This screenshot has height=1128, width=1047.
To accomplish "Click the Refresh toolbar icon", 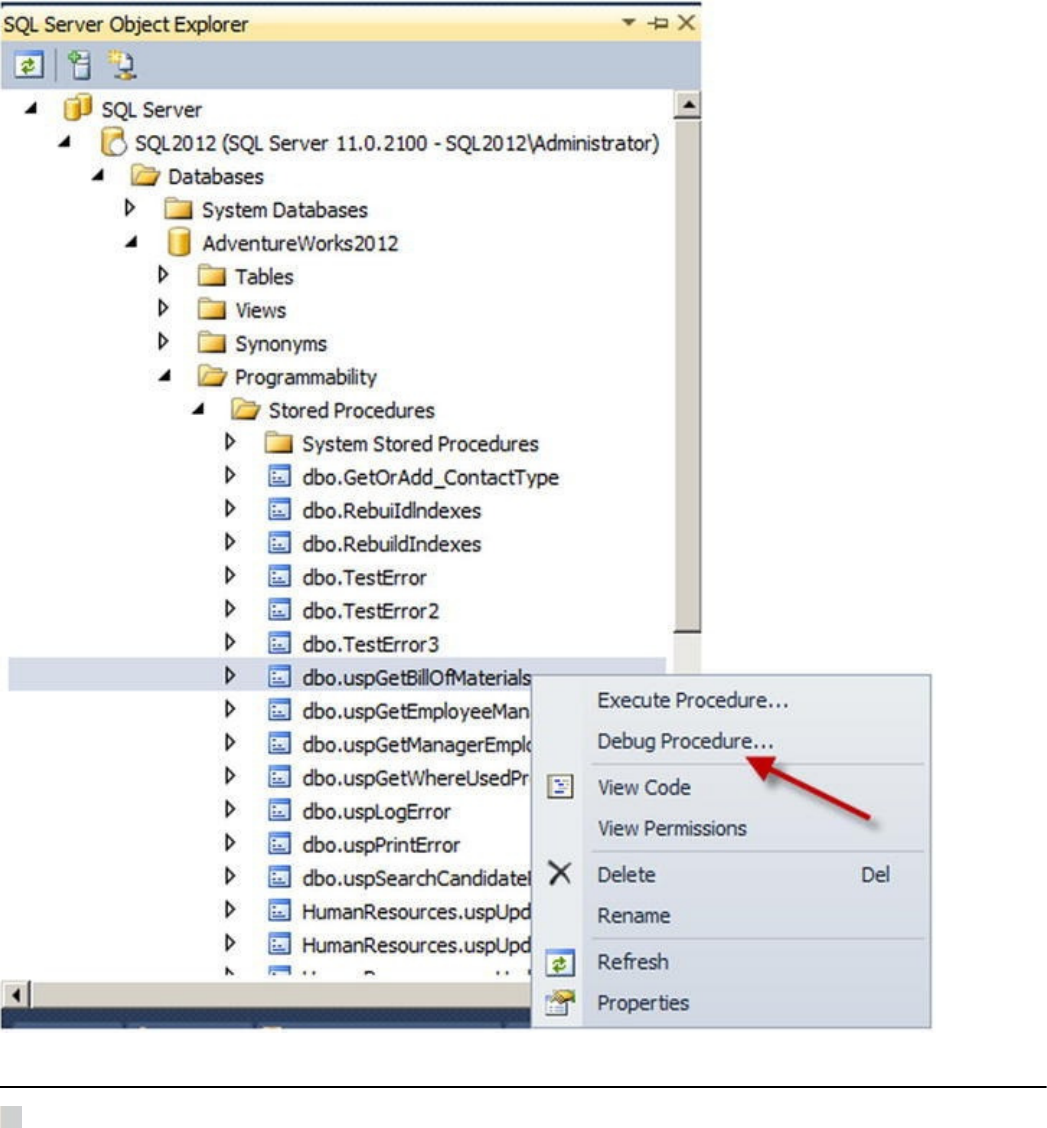I will click(x=29, y=65).
